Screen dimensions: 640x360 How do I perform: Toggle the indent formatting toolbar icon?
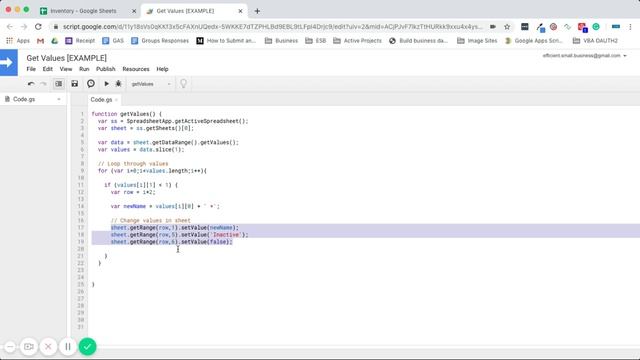pyautogui.click(x=59, y=84)
